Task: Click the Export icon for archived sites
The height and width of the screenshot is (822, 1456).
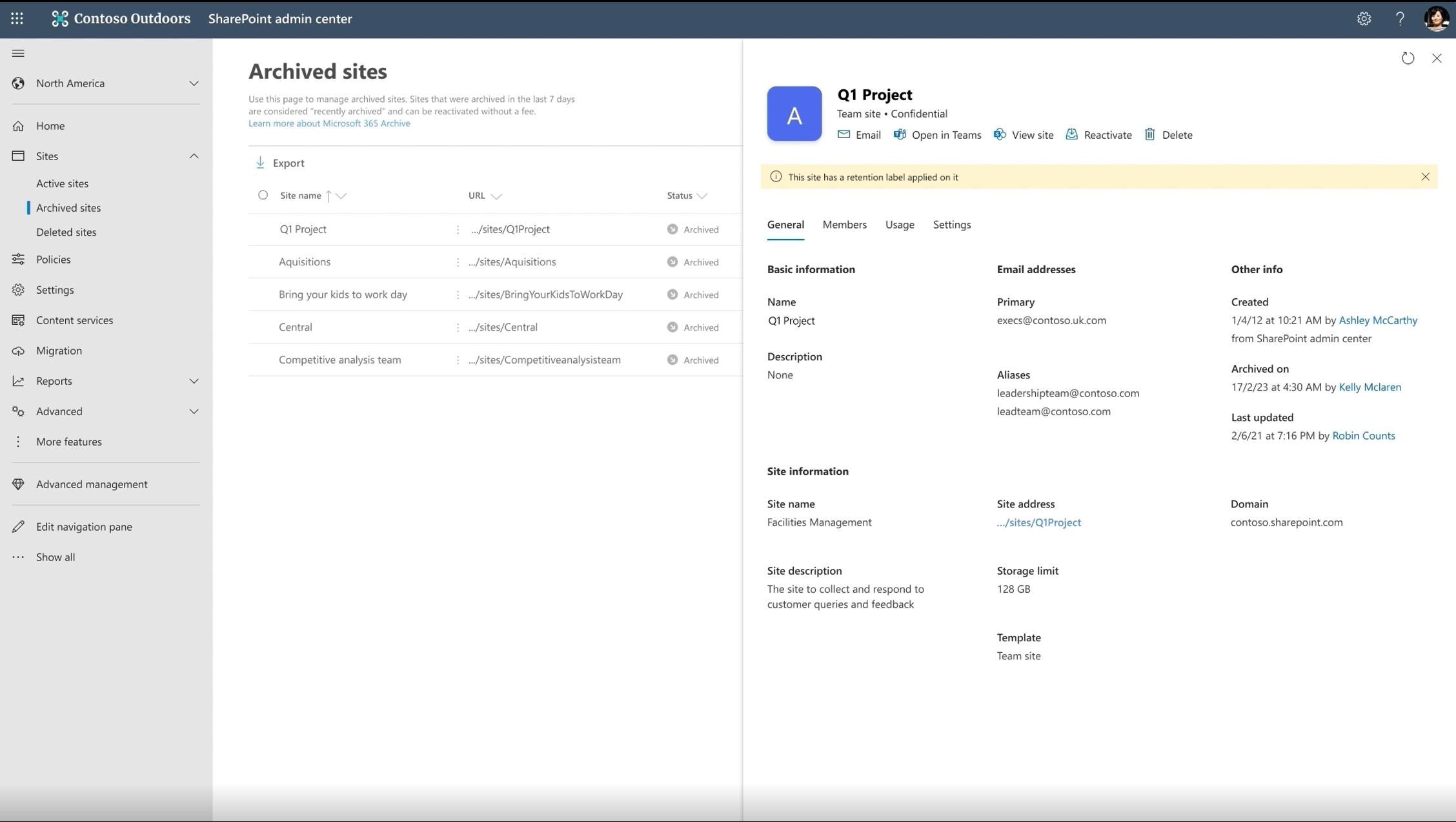Action: click(x=260, y=162)
